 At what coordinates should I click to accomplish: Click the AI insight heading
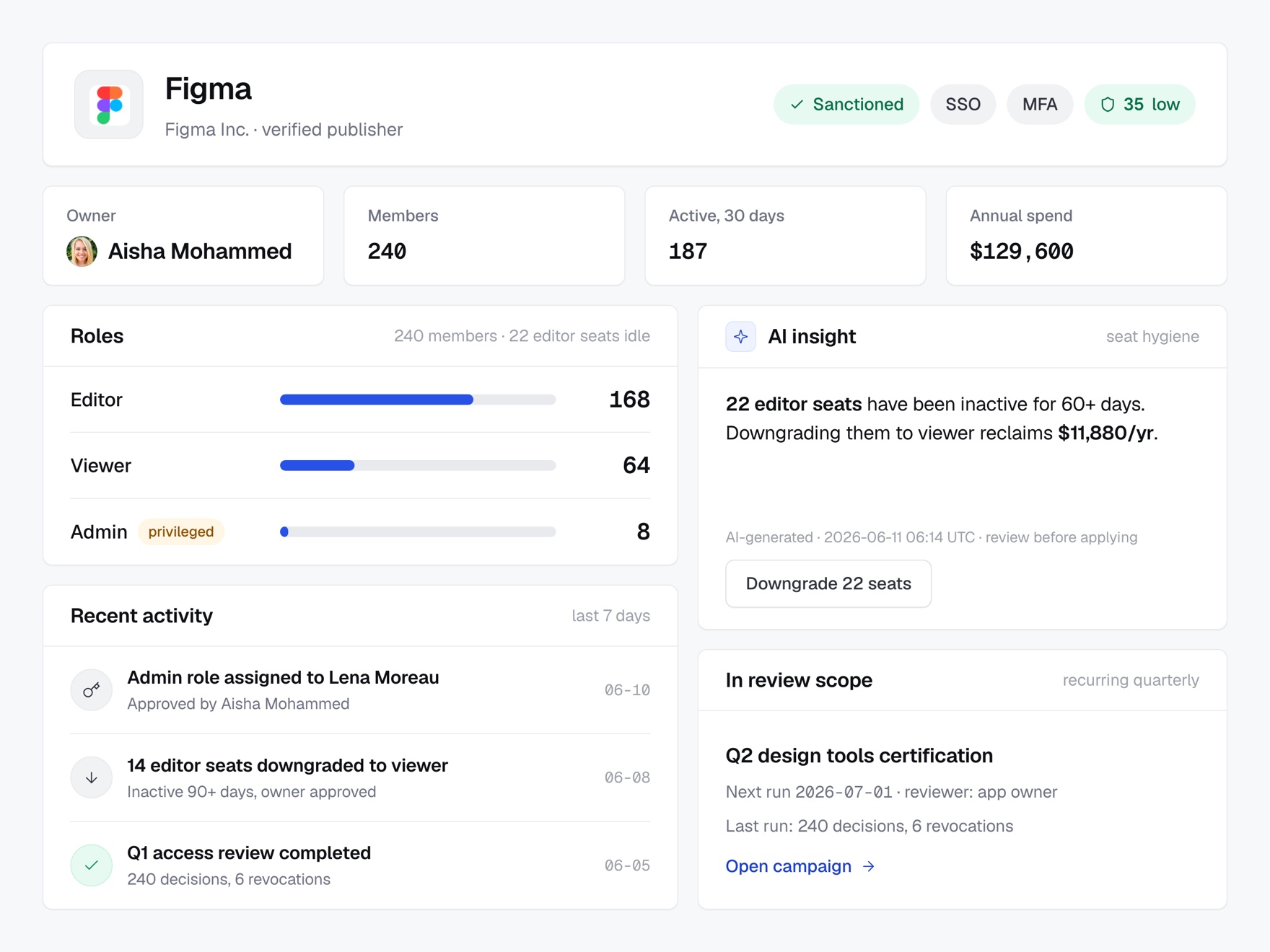812,337
